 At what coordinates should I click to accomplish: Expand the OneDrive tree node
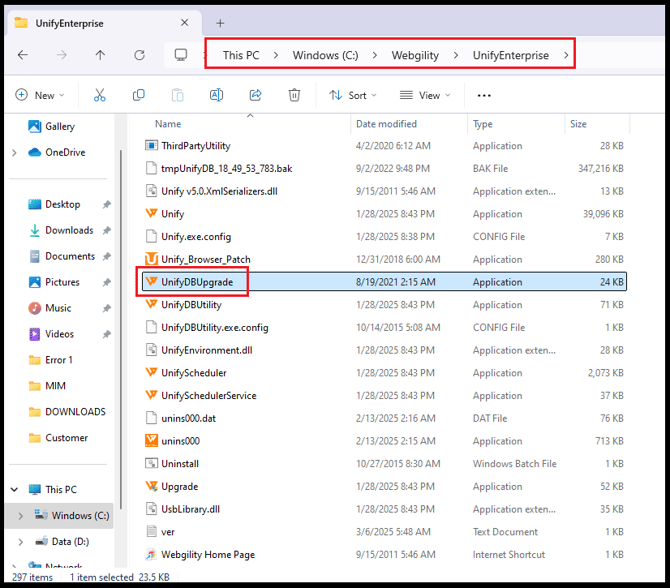(x=14, y=153)
